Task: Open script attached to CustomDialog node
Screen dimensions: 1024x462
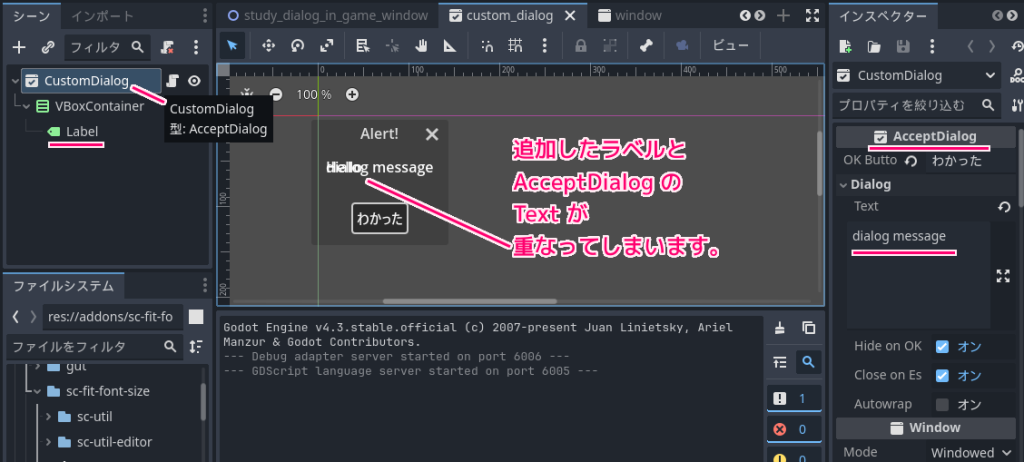Action: point(172,80)
